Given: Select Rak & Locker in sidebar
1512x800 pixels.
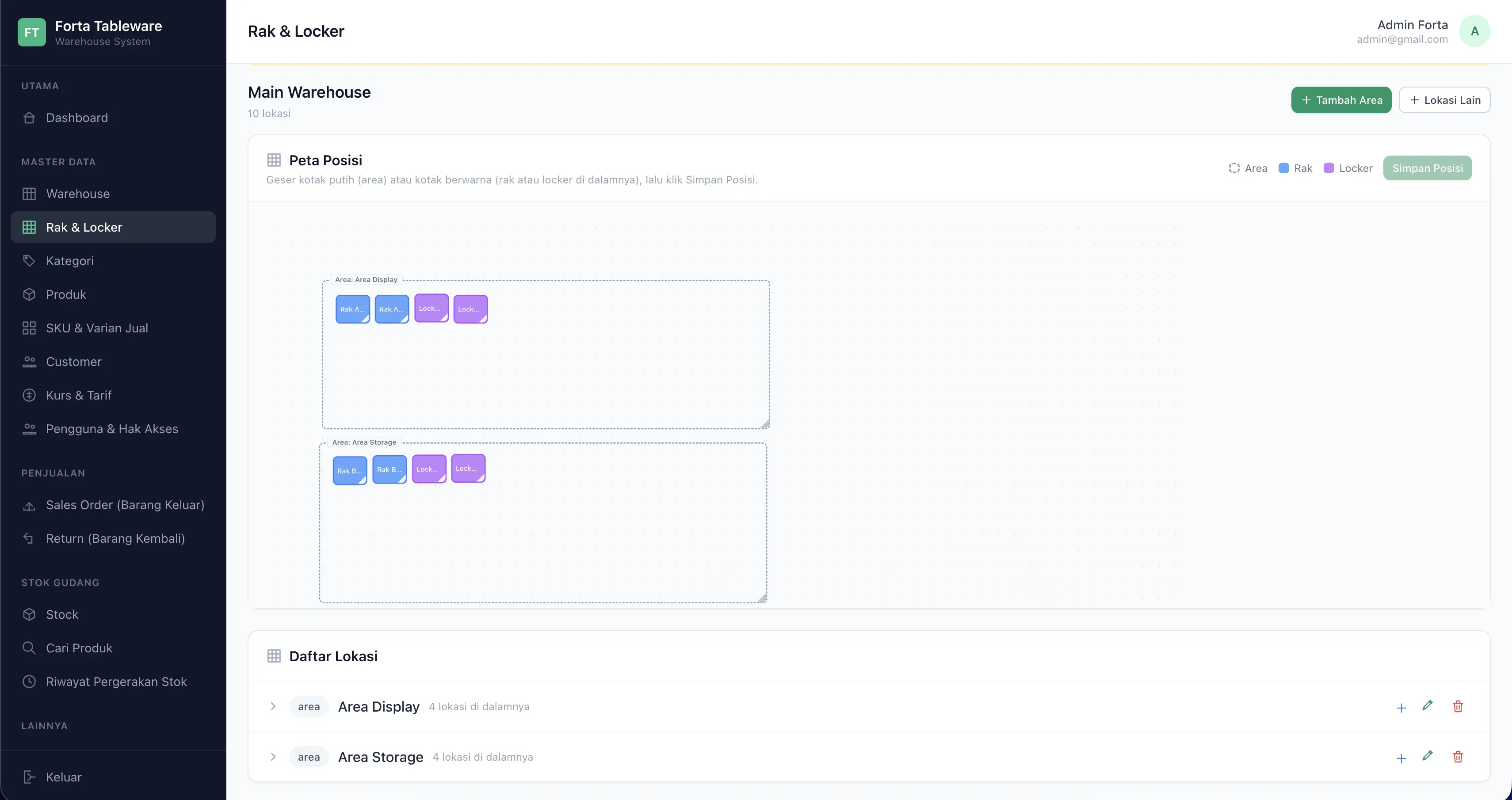Looking at the screenshot, I should coord(113,227).
